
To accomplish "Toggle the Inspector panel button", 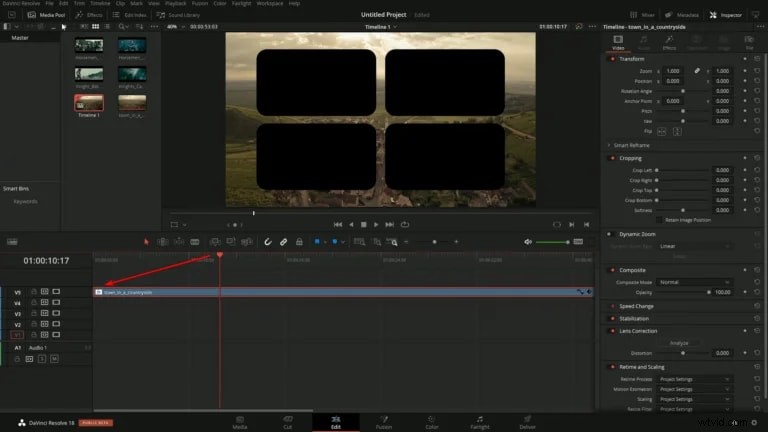I will pyautogui.click(x=725, y=15).
